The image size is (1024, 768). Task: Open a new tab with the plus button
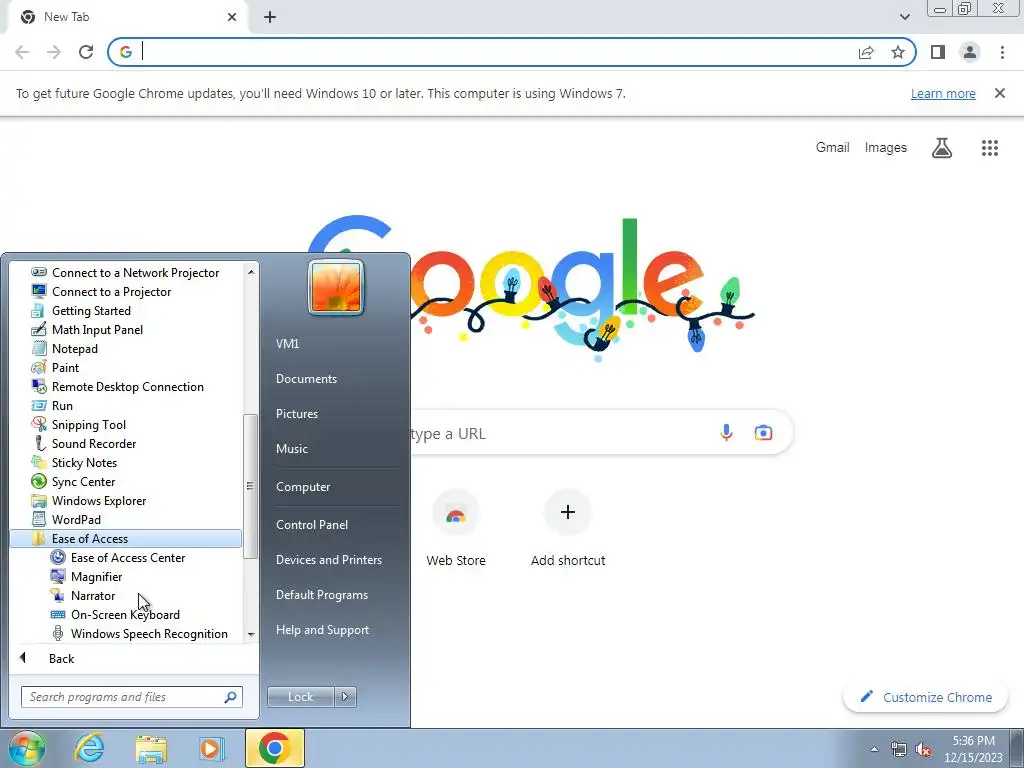coord(270,17)
